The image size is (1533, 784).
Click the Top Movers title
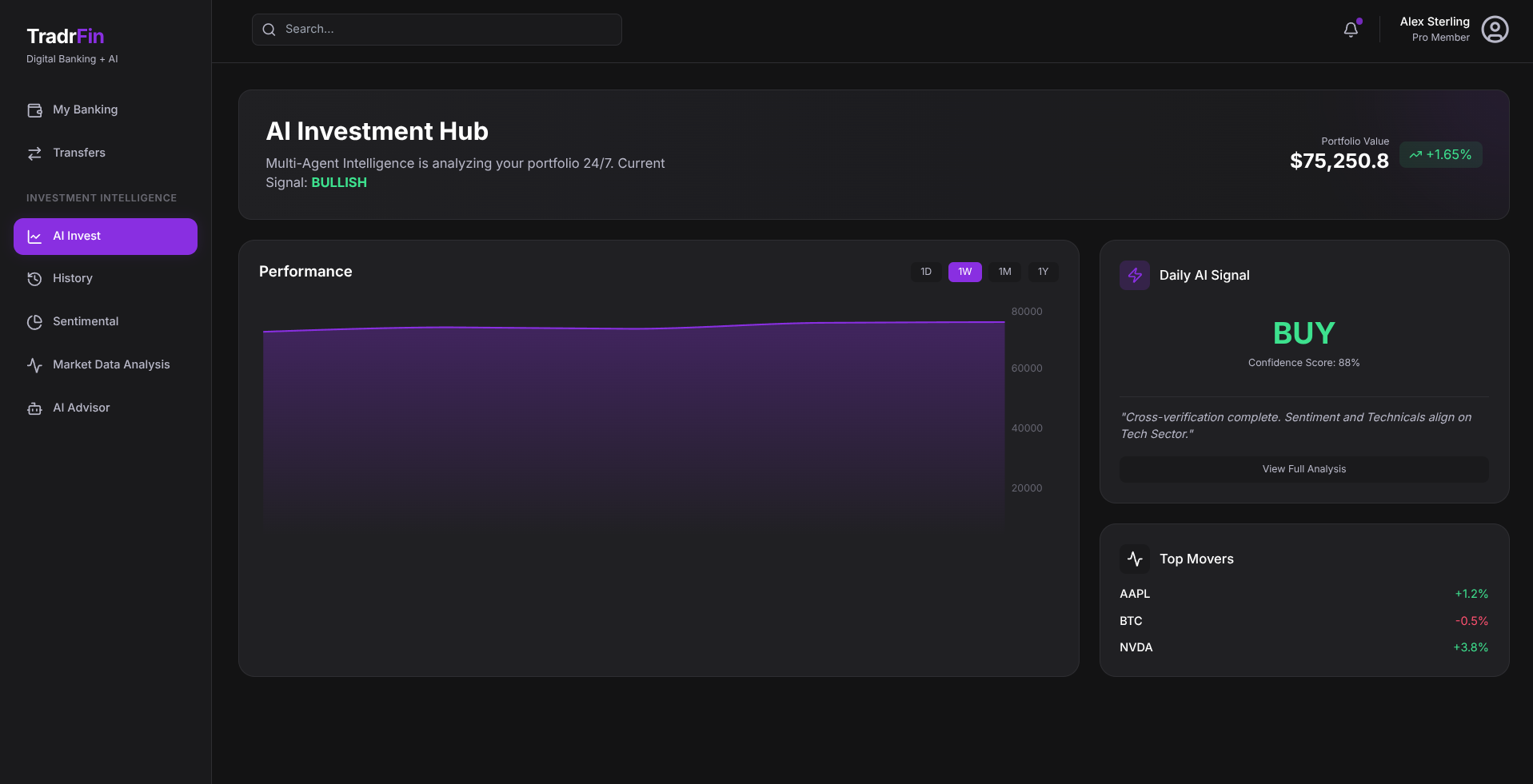[x=1196, y=559]
